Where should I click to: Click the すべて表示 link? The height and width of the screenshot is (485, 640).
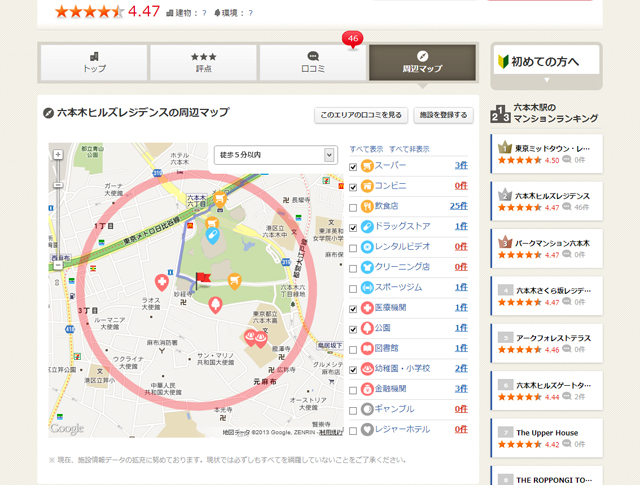366,149
